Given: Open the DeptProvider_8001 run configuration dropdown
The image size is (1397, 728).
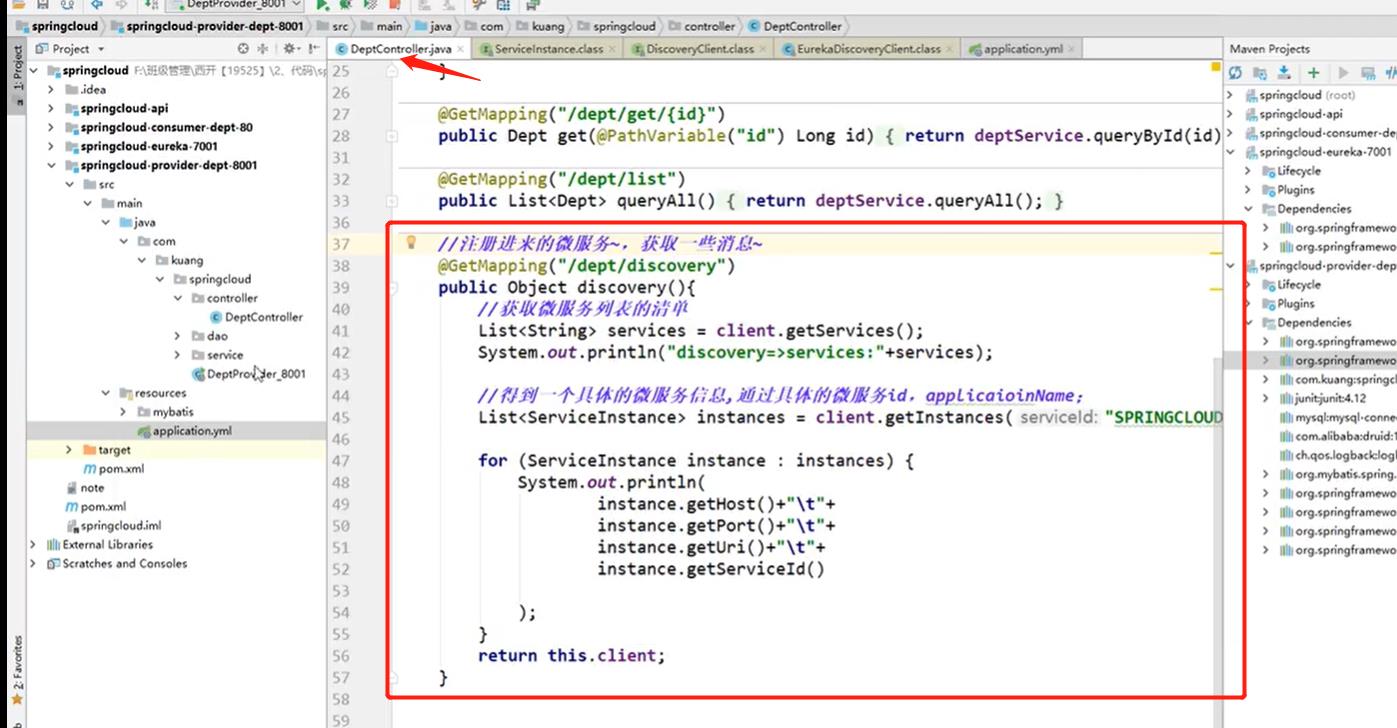Looking at the screenshot, I should pos(233,5).
